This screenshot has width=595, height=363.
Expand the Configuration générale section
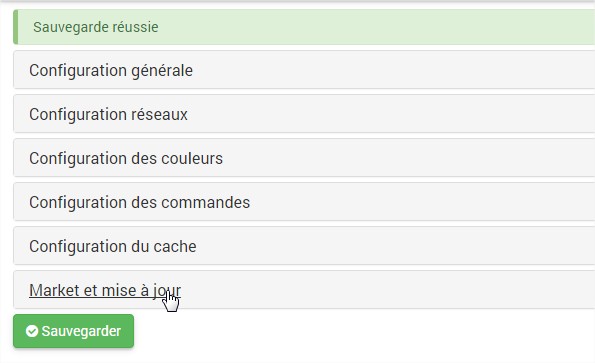[304, 70]
